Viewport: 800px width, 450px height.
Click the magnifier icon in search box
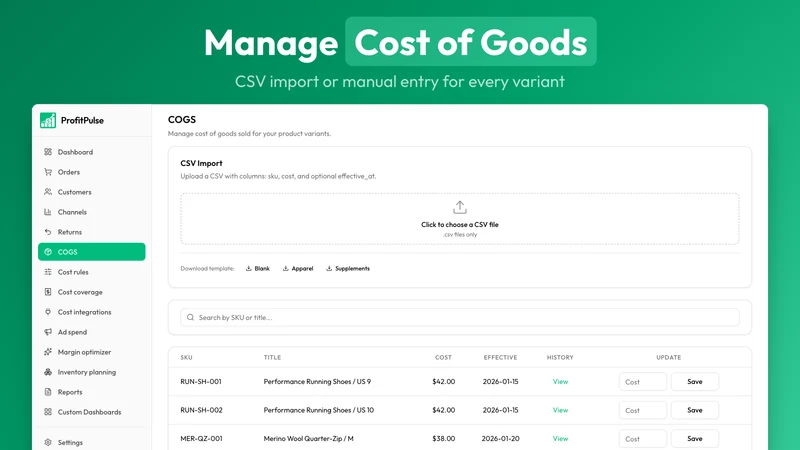tap(190, 317)
